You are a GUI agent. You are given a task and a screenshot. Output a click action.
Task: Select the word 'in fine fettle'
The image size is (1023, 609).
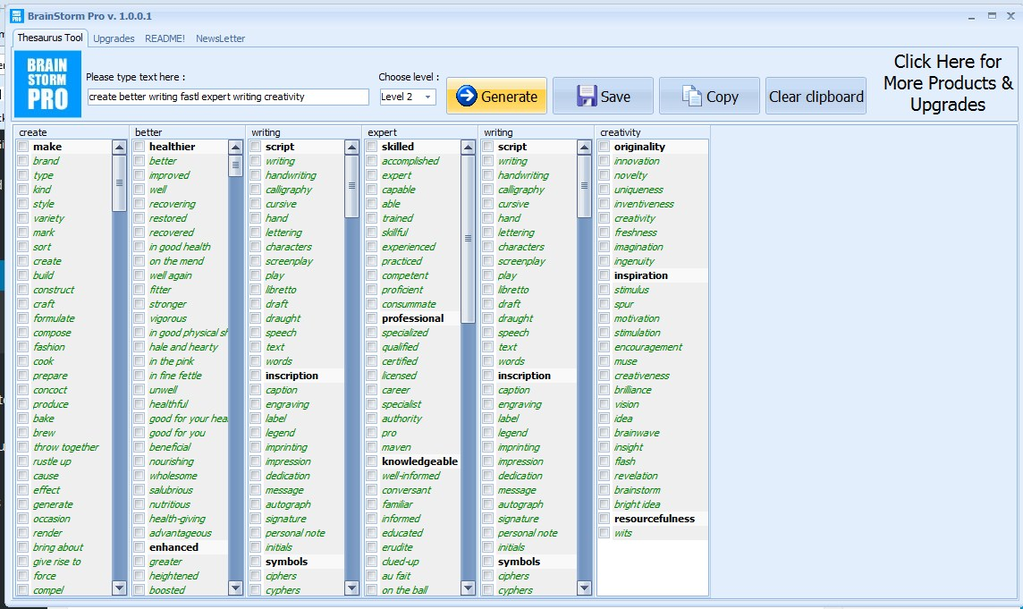point(176,375)
